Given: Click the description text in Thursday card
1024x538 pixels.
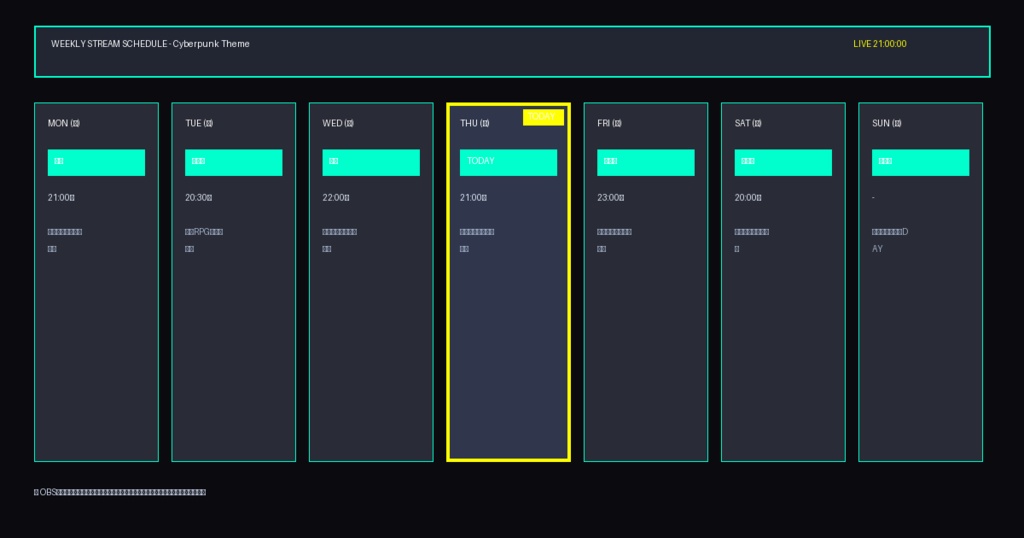Looking at the screenshot, I should (477, 240).
